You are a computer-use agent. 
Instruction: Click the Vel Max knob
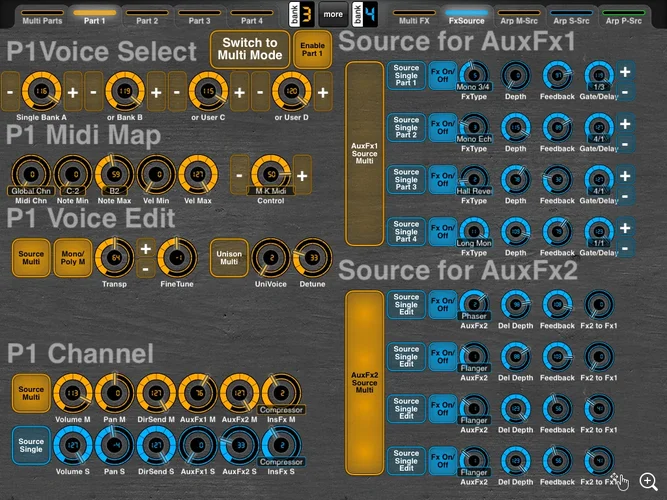point(198,174)
